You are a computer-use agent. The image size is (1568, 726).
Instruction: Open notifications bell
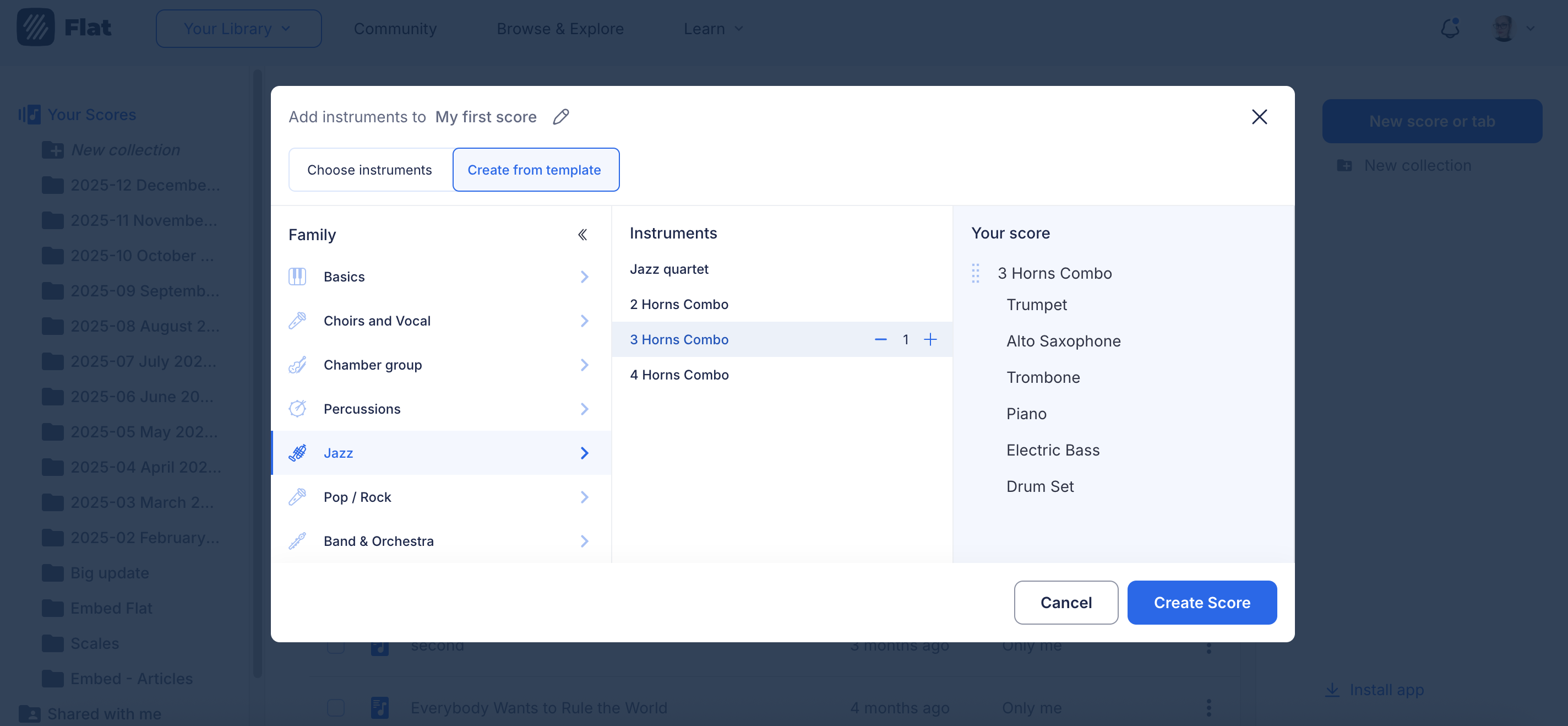point(1451,28)
